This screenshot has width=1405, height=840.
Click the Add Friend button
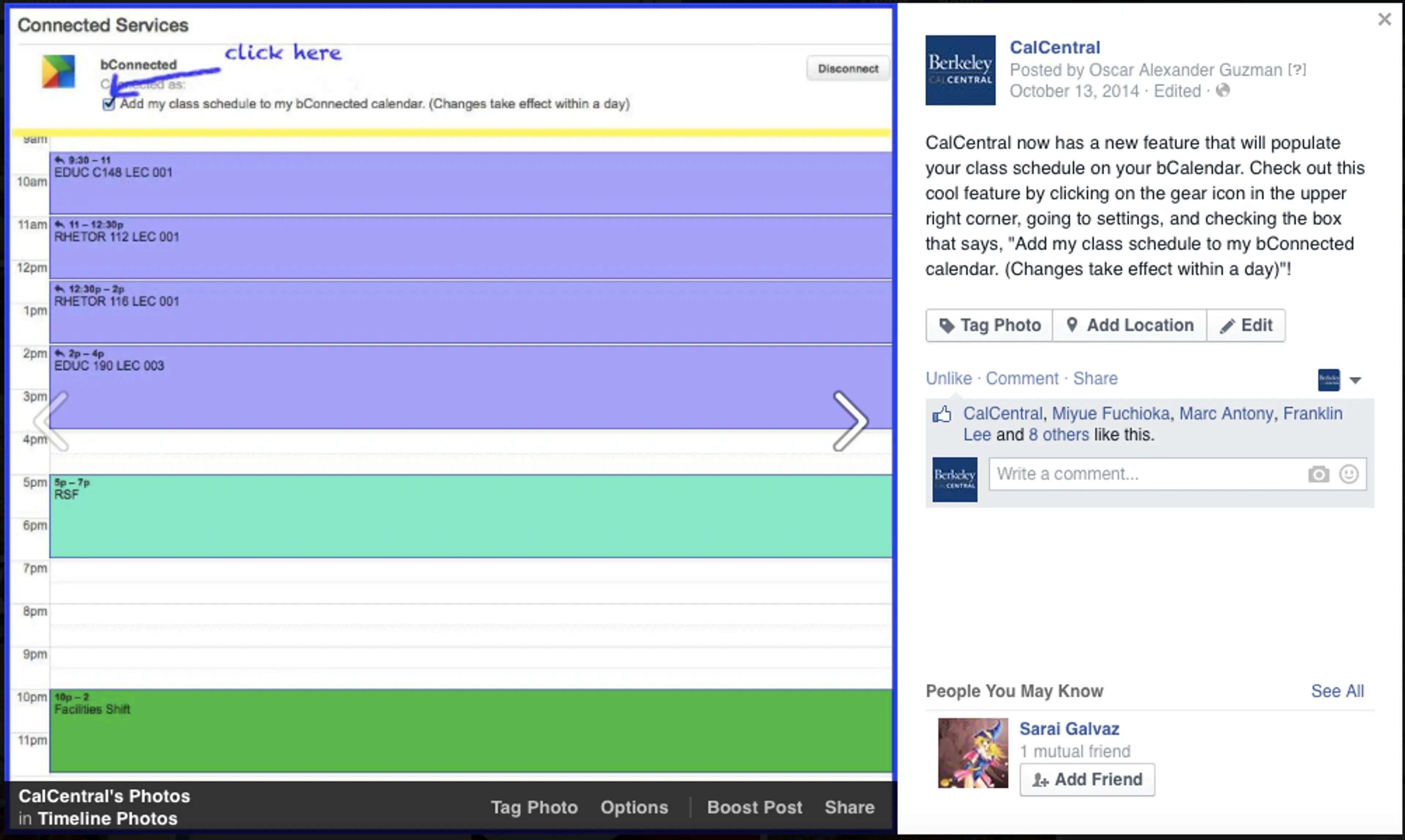(x=1087, y=780)
